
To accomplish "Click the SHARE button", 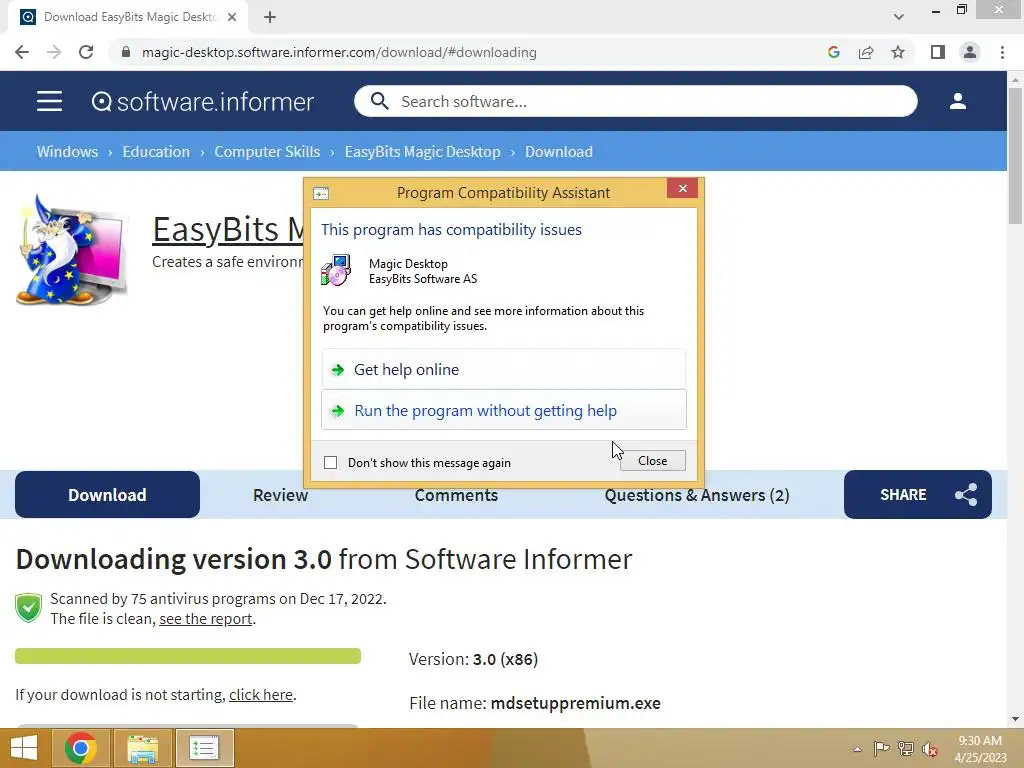I will [917, 494].
